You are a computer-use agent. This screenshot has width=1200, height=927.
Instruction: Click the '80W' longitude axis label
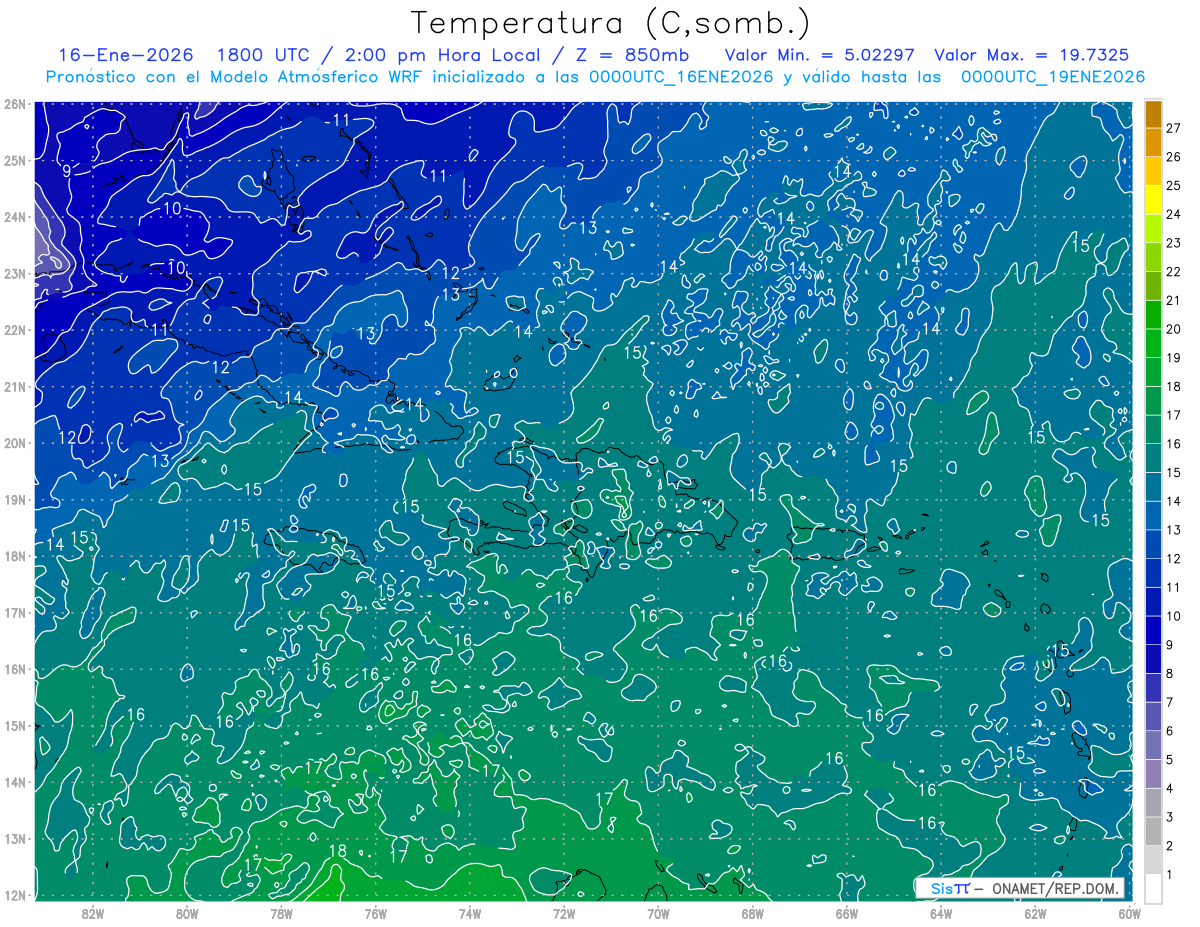pos(187,913)
